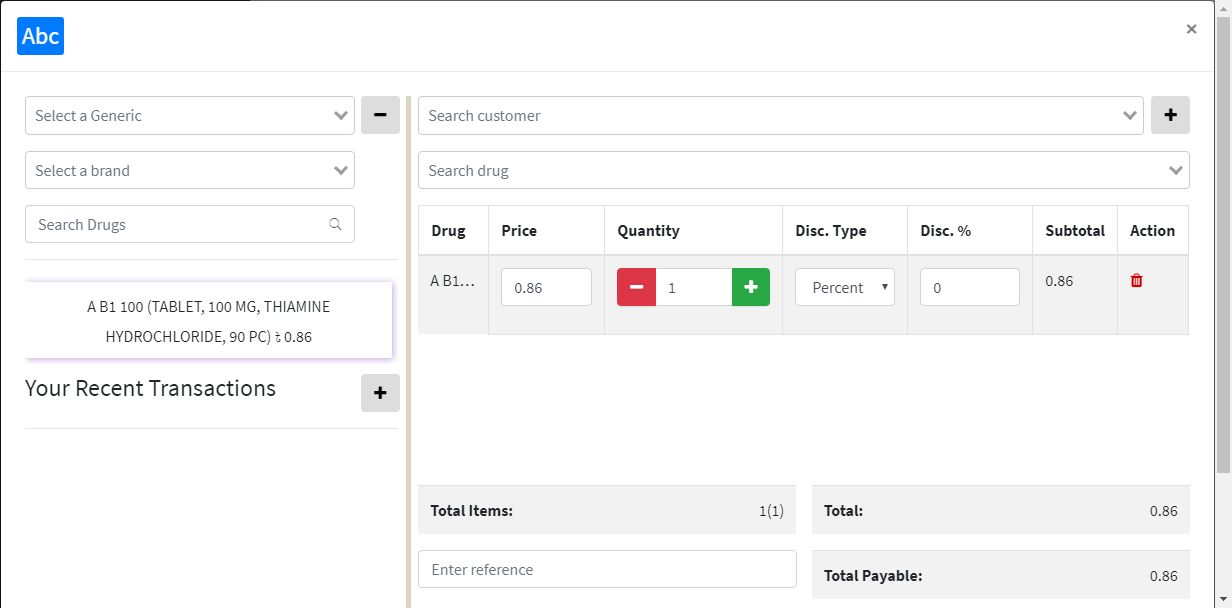Click the Enter reference text field

click(x=607, y=569)
